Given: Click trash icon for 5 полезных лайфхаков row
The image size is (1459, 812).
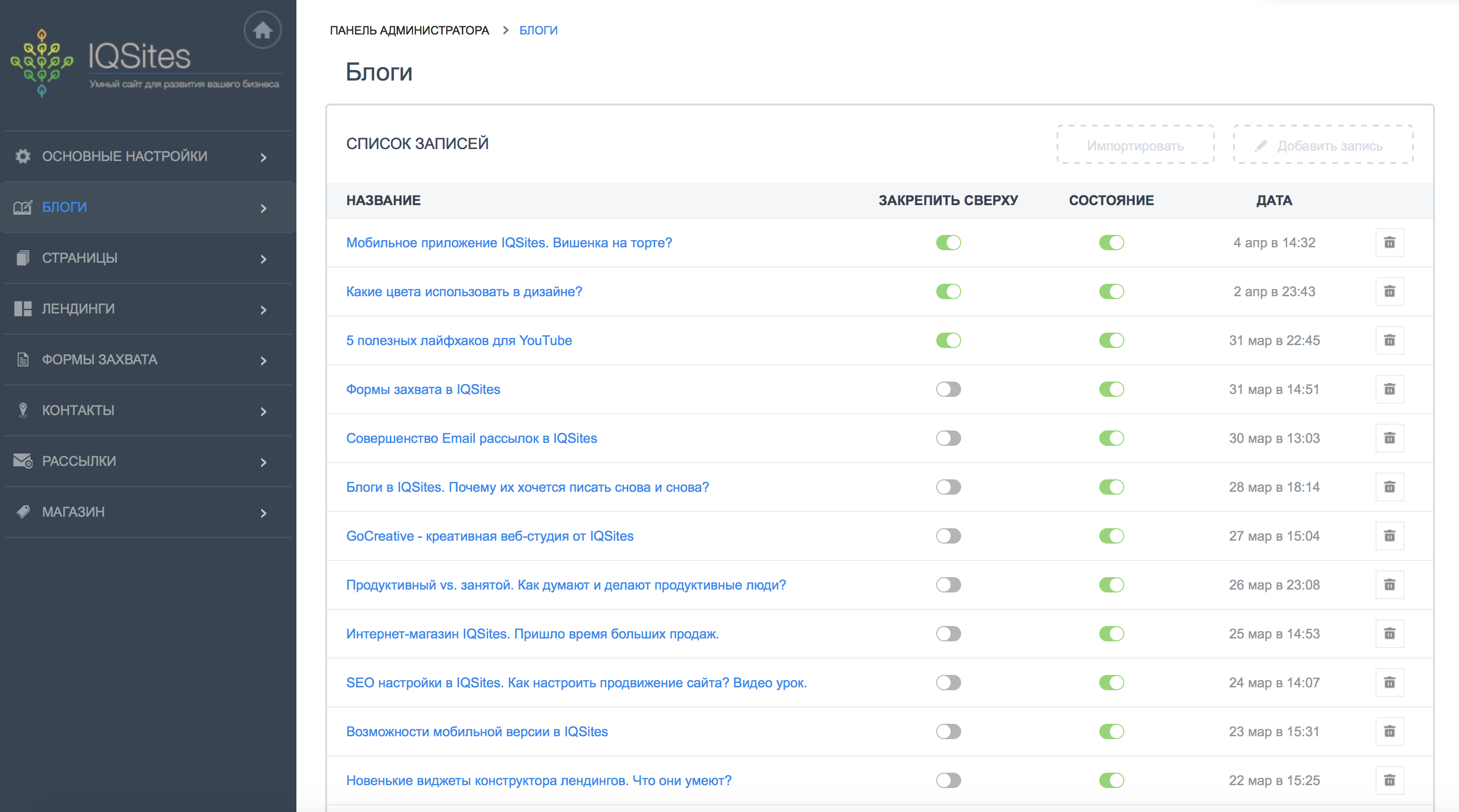Looking at the screenshot, I should point(1389,340).
